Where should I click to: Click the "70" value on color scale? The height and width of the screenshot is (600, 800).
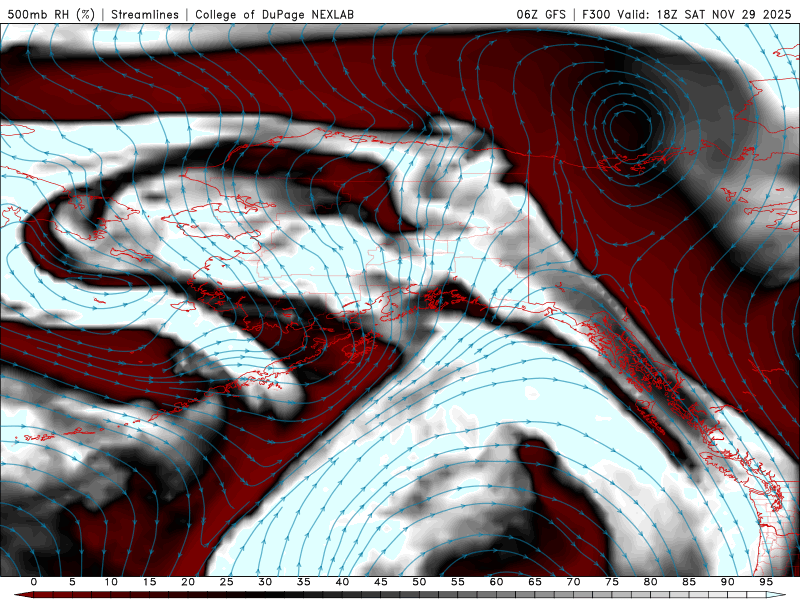pos(573,582)
